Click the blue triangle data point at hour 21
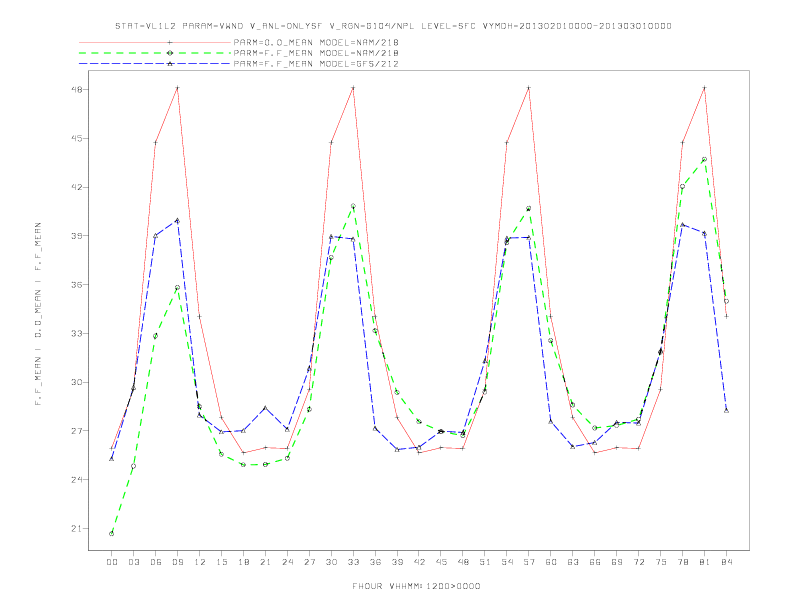Screen dimensions: 792x612 pyautogui.click(x=265, y=408)
